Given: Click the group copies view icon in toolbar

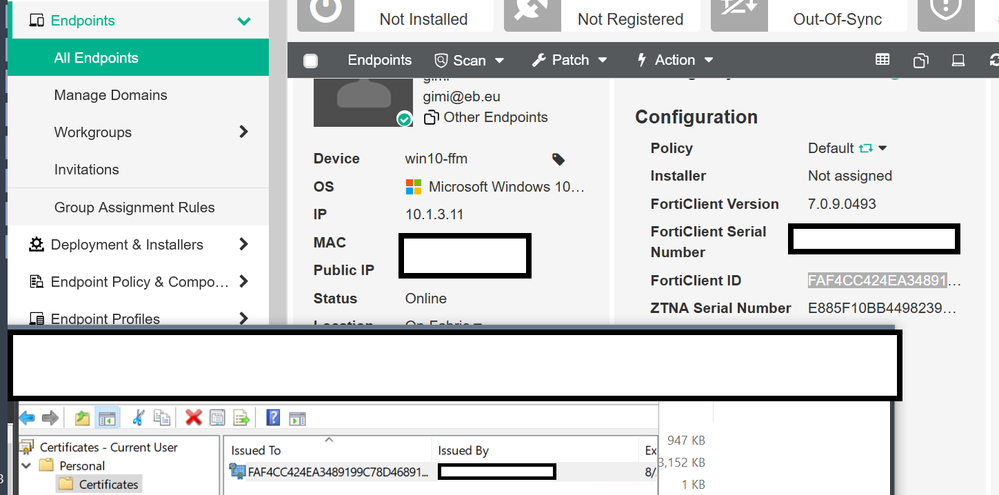Looking at the screenshot, I should (x=921, y=61).
